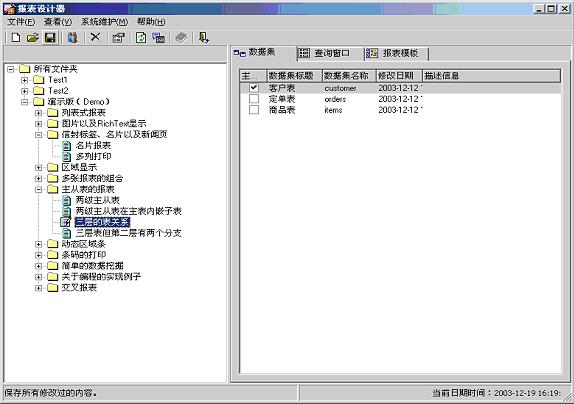Click the Save floppy disk icon
The image size is (574, 404).
[50, 37]
